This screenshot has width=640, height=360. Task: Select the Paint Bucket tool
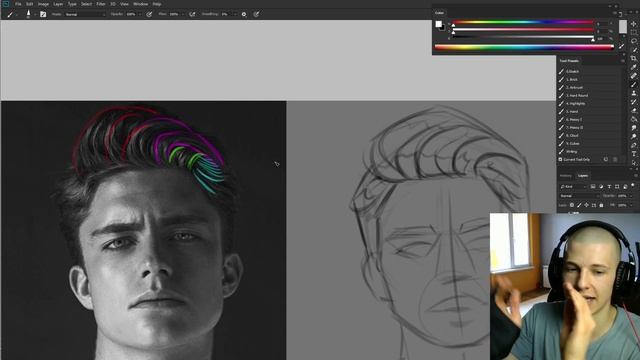point(634,119)
